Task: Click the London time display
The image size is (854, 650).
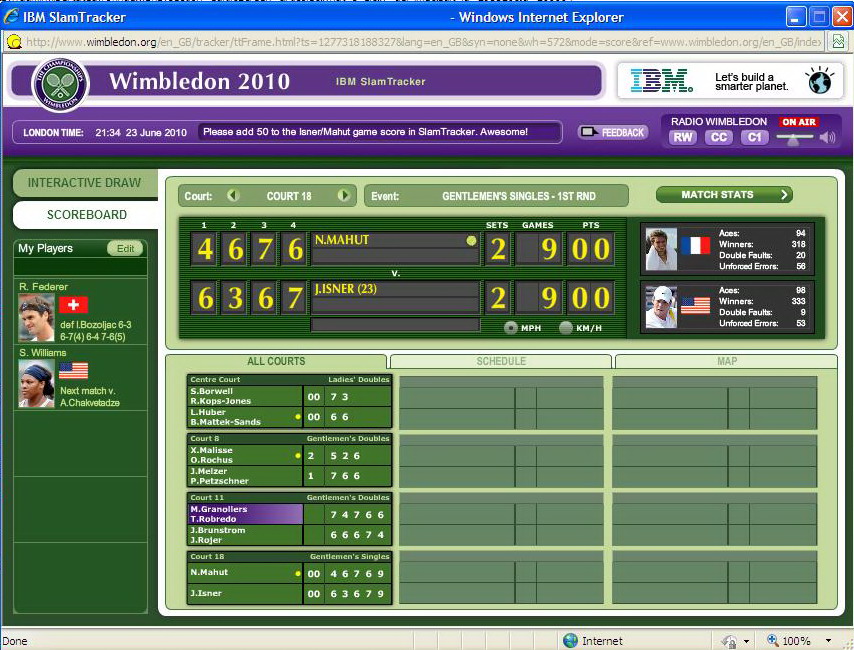Action: point(105,132)
